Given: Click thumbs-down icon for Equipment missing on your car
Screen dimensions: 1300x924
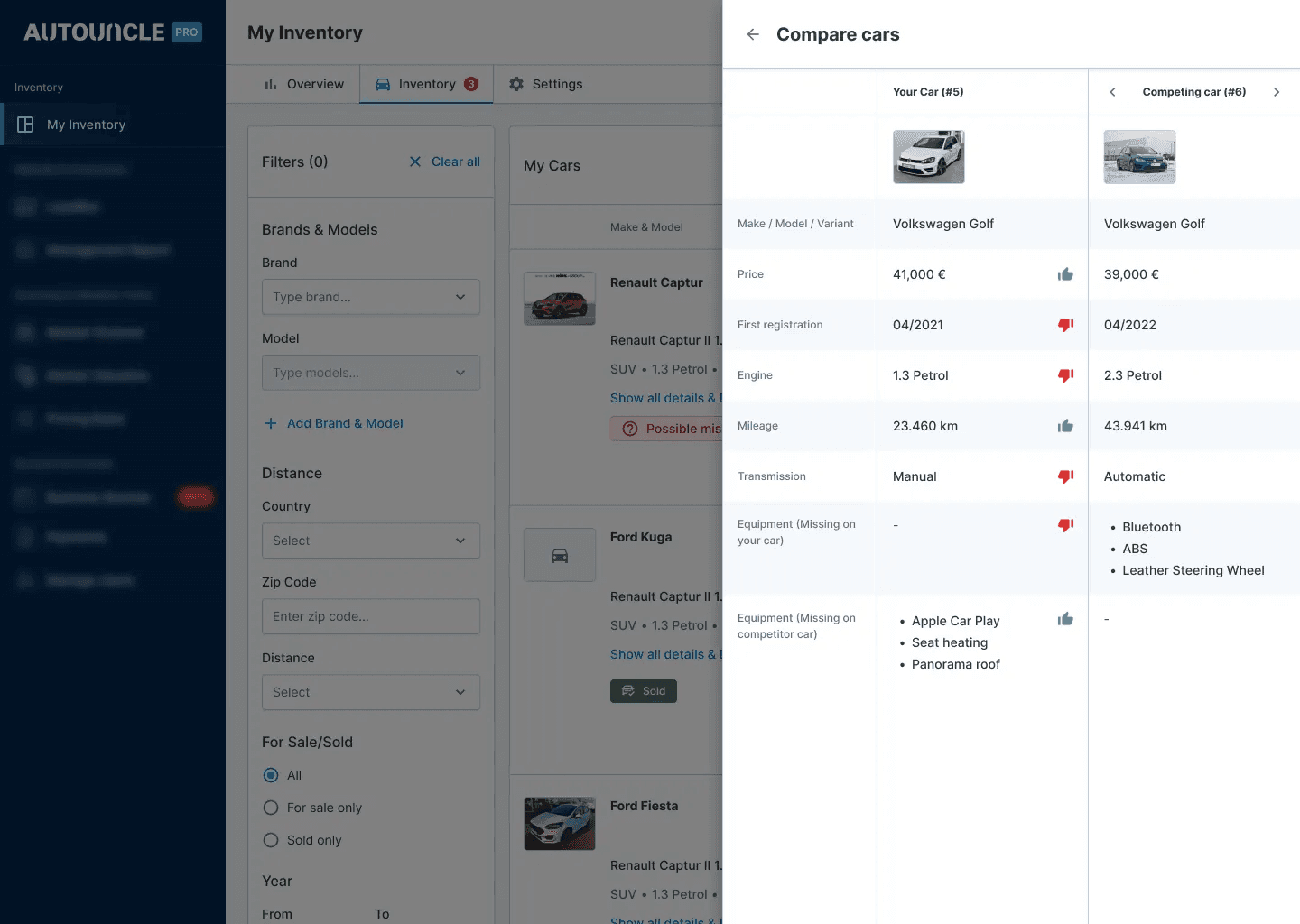Looking at the screenshot, I should click(x=1065, y=525).
